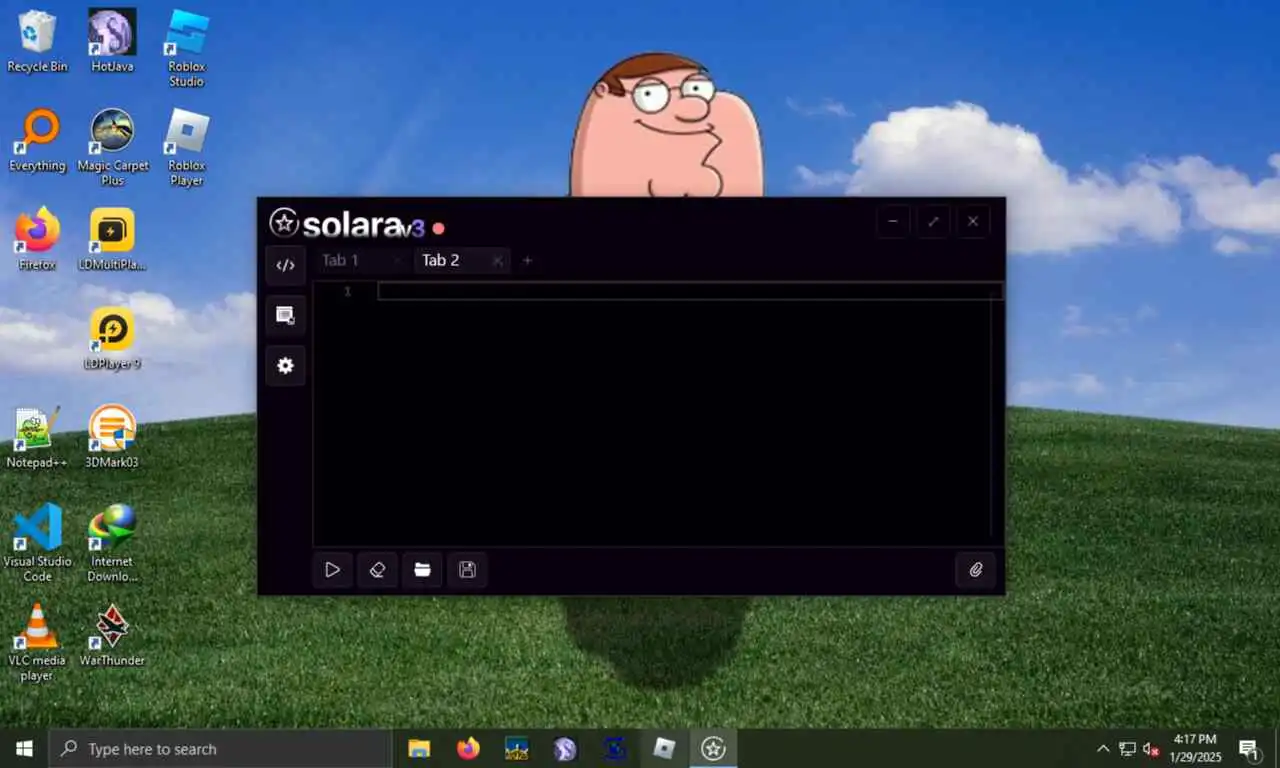Open the network status tray icon
1280x768 pixels.
click(x=1127, y=748)
